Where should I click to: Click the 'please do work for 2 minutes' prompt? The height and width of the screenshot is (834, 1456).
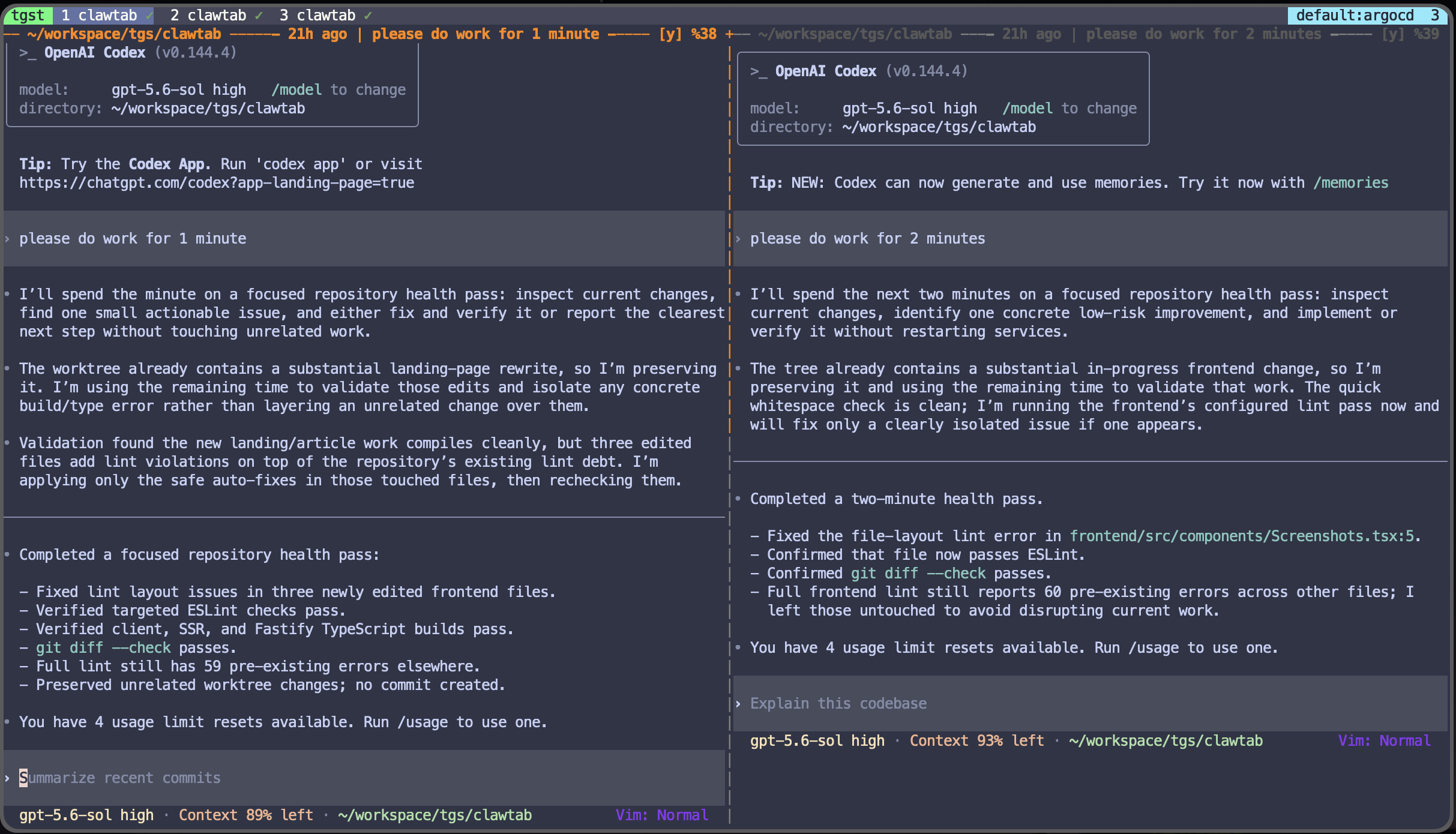point(1090,238)
